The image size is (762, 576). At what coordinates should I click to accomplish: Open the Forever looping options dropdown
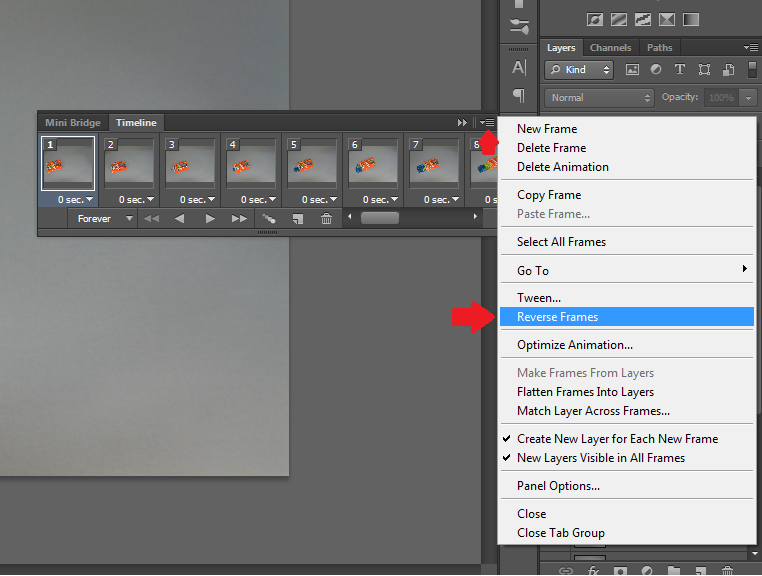104,219
